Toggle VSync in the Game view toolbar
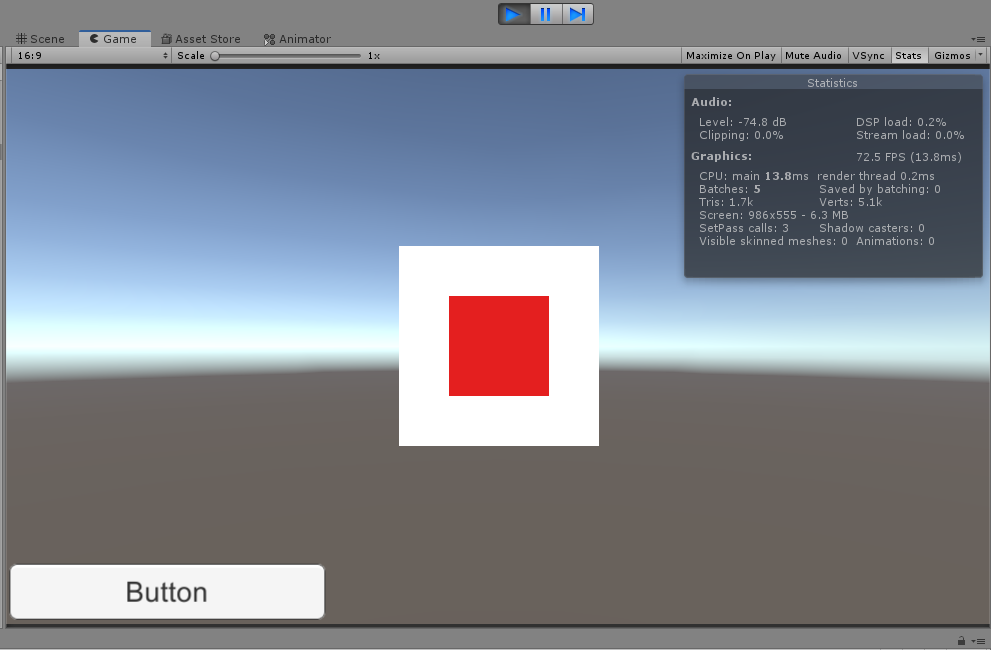The width and height of the screenshot is (991, 650). click(x=868, y=56)
